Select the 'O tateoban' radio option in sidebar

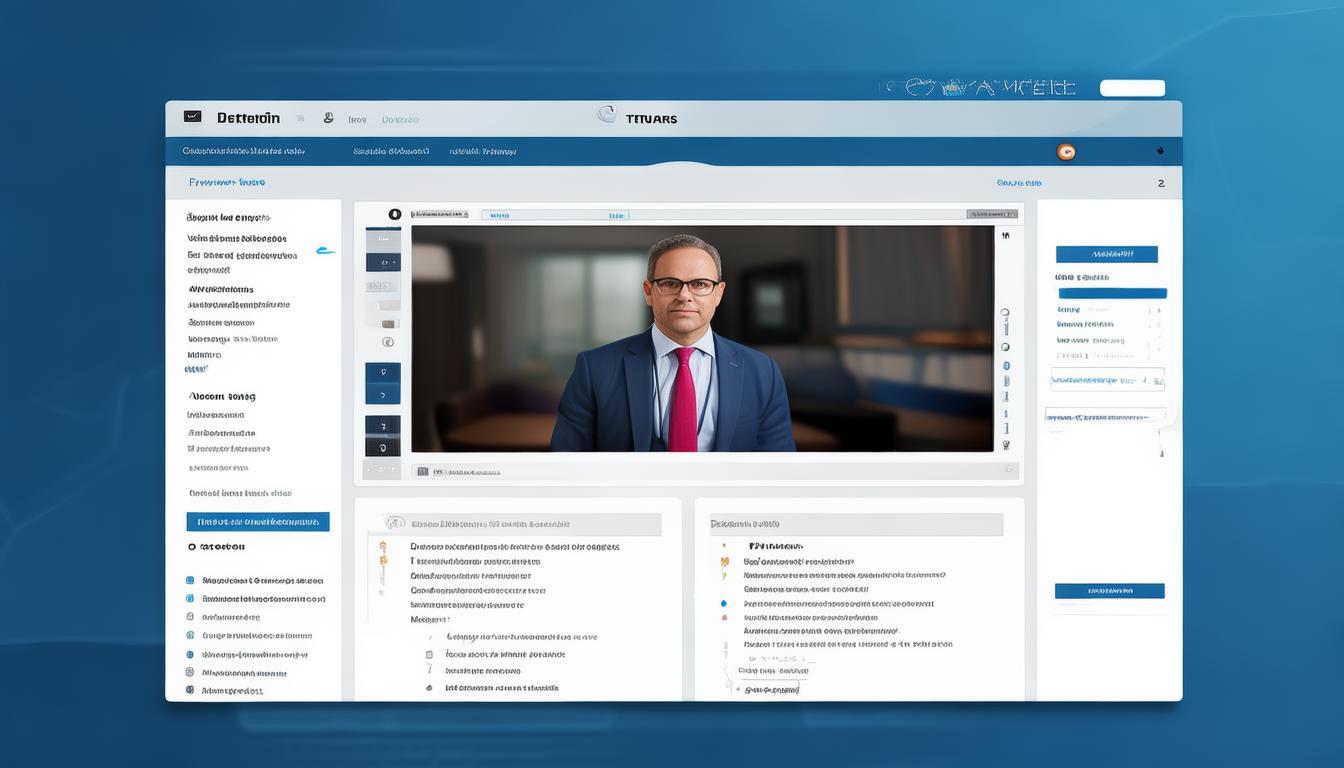(x=192, y=547)
